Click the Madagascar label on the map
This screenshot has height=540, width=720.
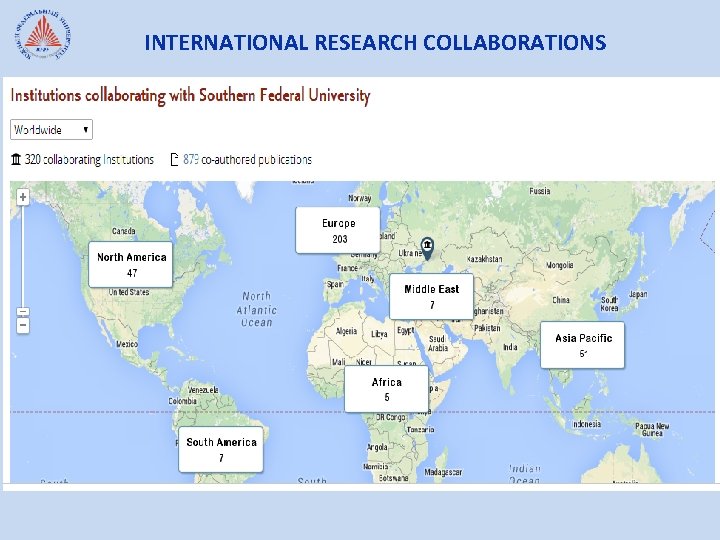tap(443, 472)
